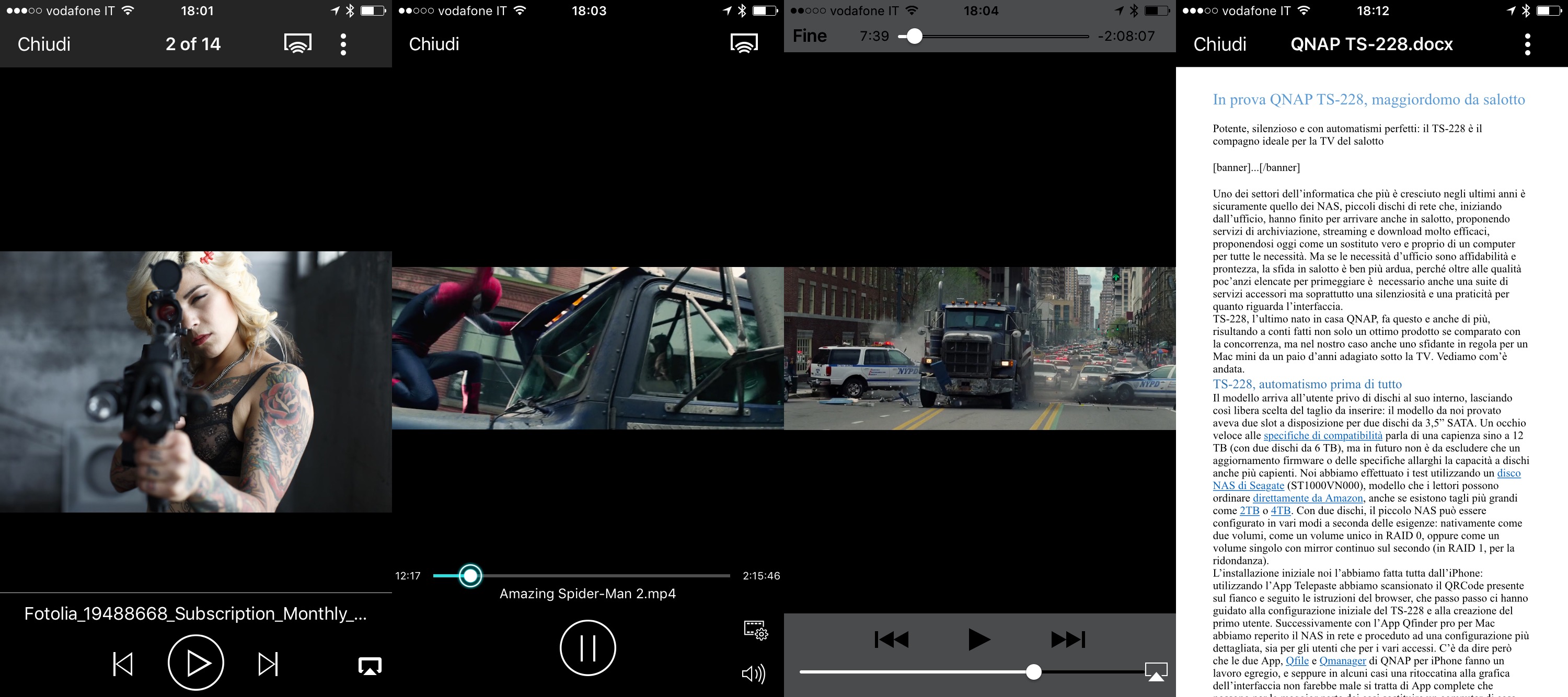
Task: Close the QNAP TS-228.docx document via Chiudi
Action: tap(1219, 44)
